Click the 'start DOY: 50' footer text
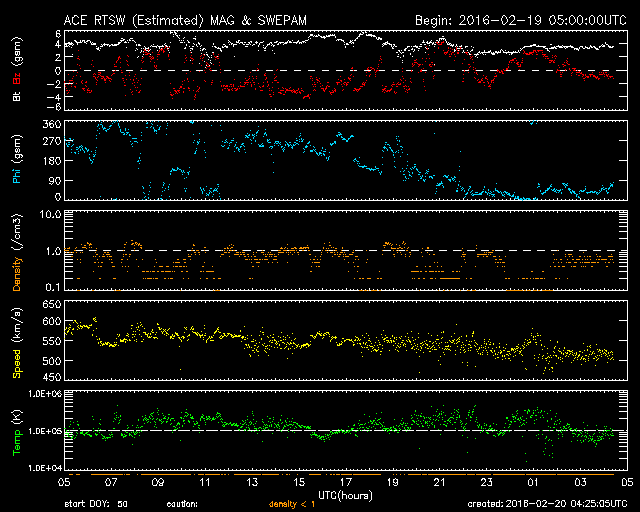Viewport: 640px width, 512px height. pos(96,504)
